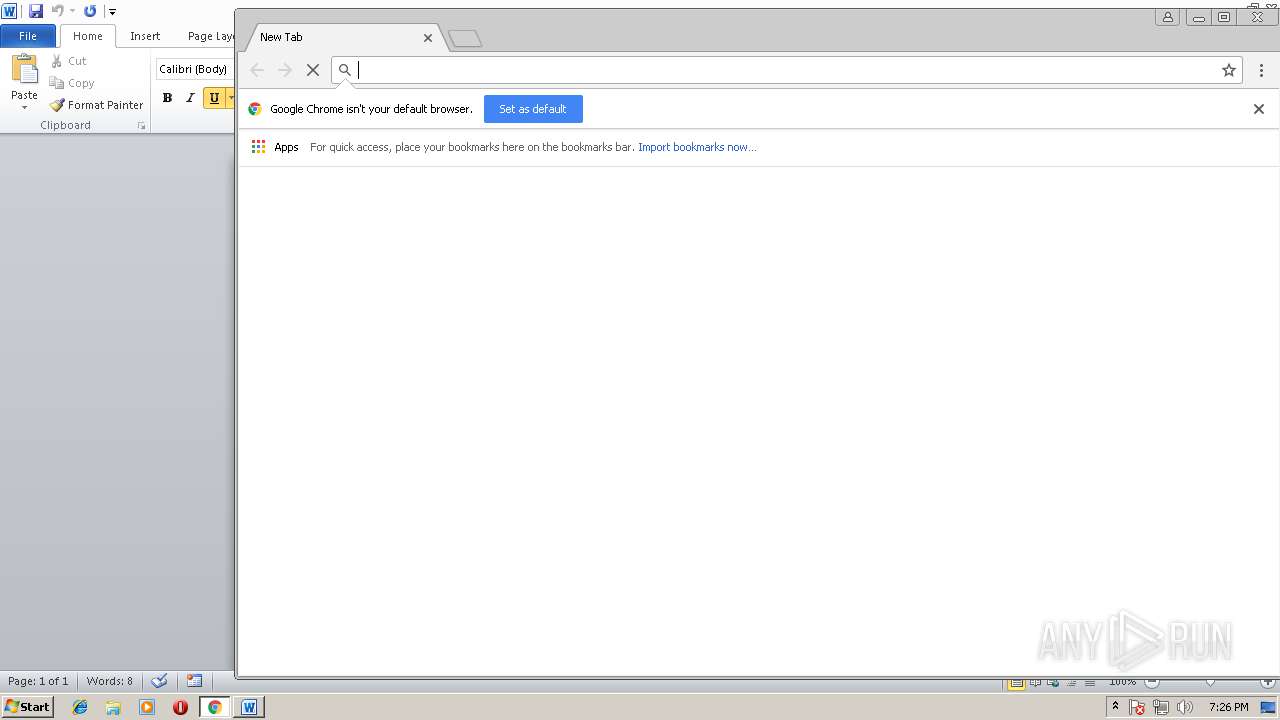Click Words: 8 in status bar
This screenshot has width=1280, height=720.
coord(110,681)
